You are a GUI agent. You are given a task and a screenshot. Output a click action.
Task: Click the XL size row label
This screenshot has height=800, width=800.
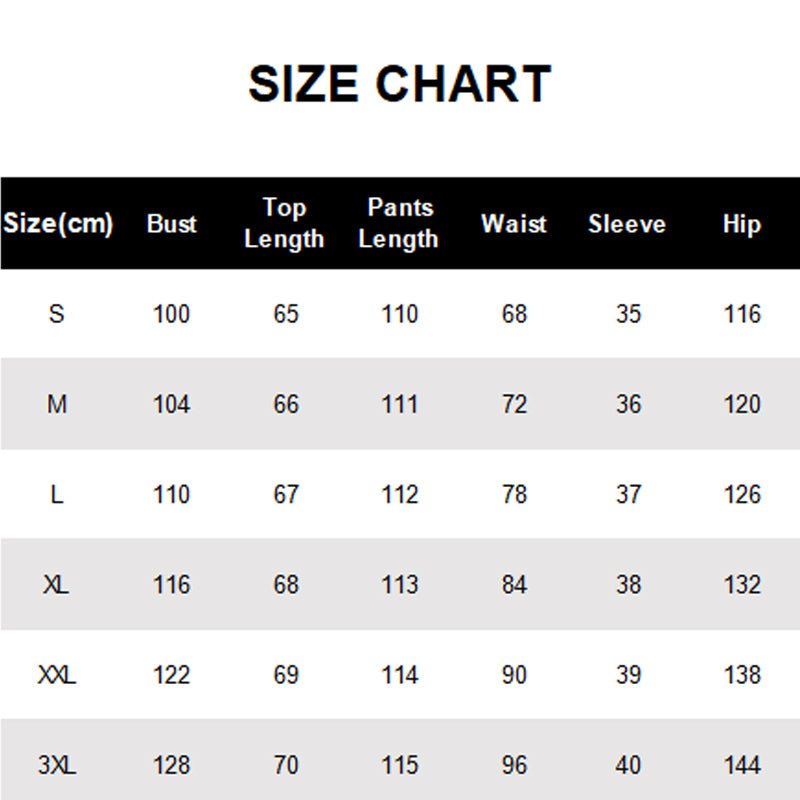(57, 584)
